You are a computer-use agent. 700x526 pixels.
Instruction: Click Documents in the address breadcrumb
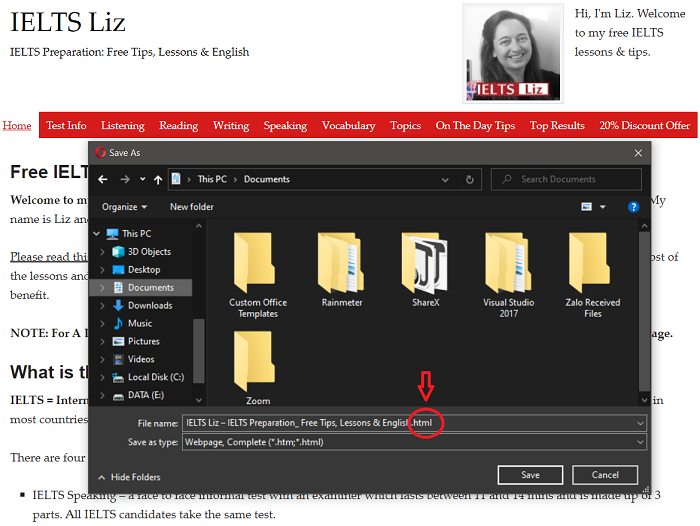coord(267,179)
